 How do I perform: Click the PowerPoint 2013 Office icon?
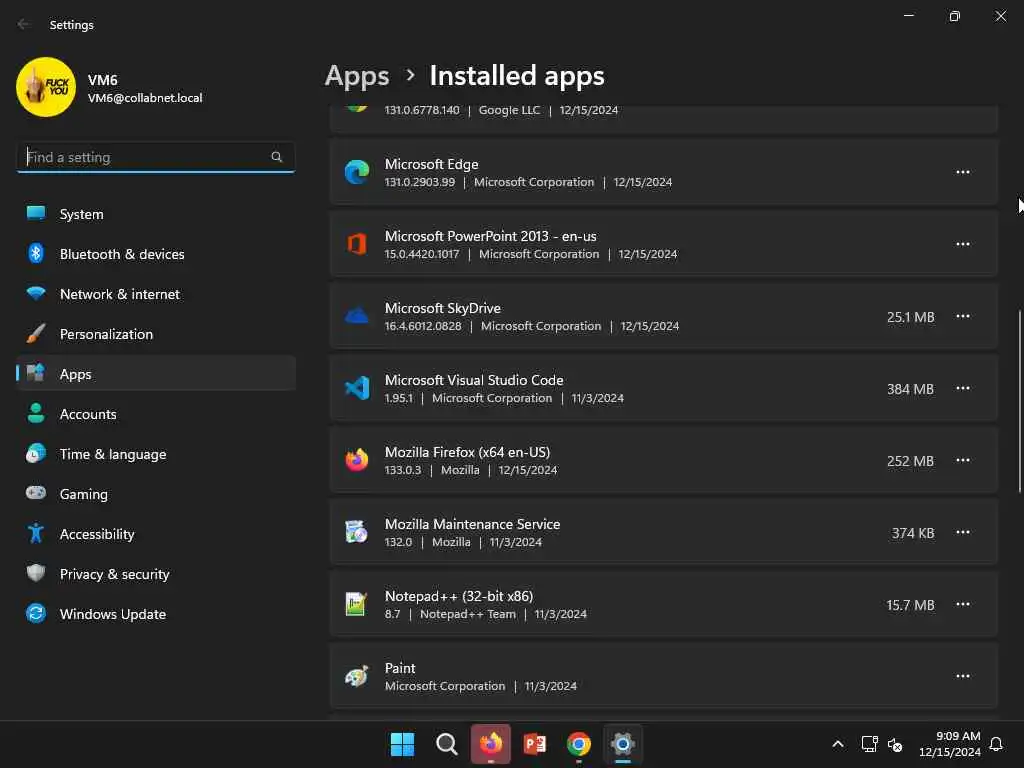[x=357, y=244]
